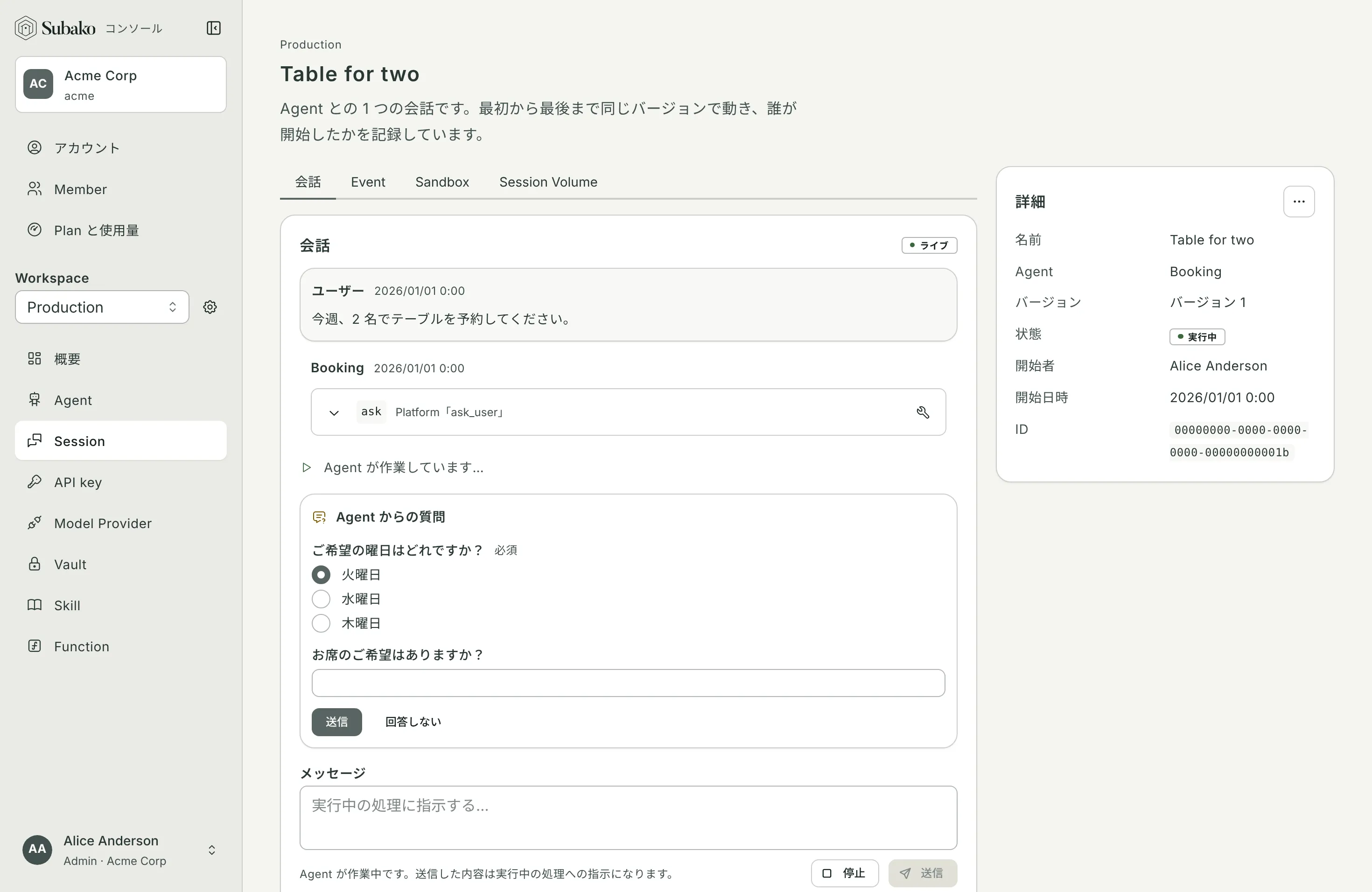The image size is (1372, 892).
Task: Click 回答しない to skip answering
Action: (x=413, y=722)
